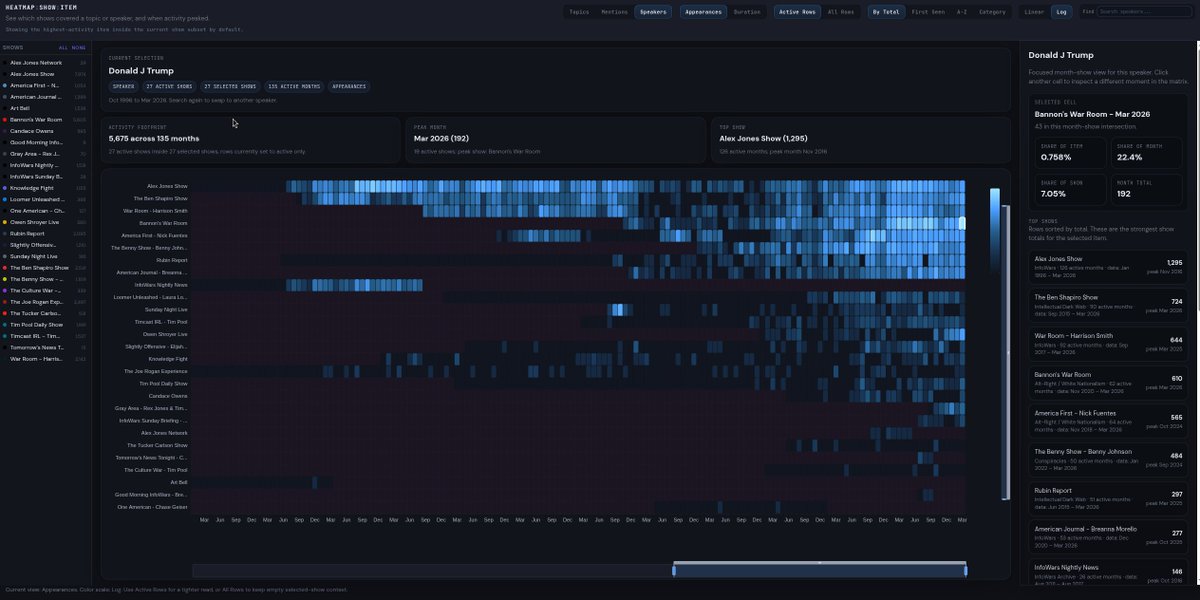Enable All Rows view

click(840, 12)
